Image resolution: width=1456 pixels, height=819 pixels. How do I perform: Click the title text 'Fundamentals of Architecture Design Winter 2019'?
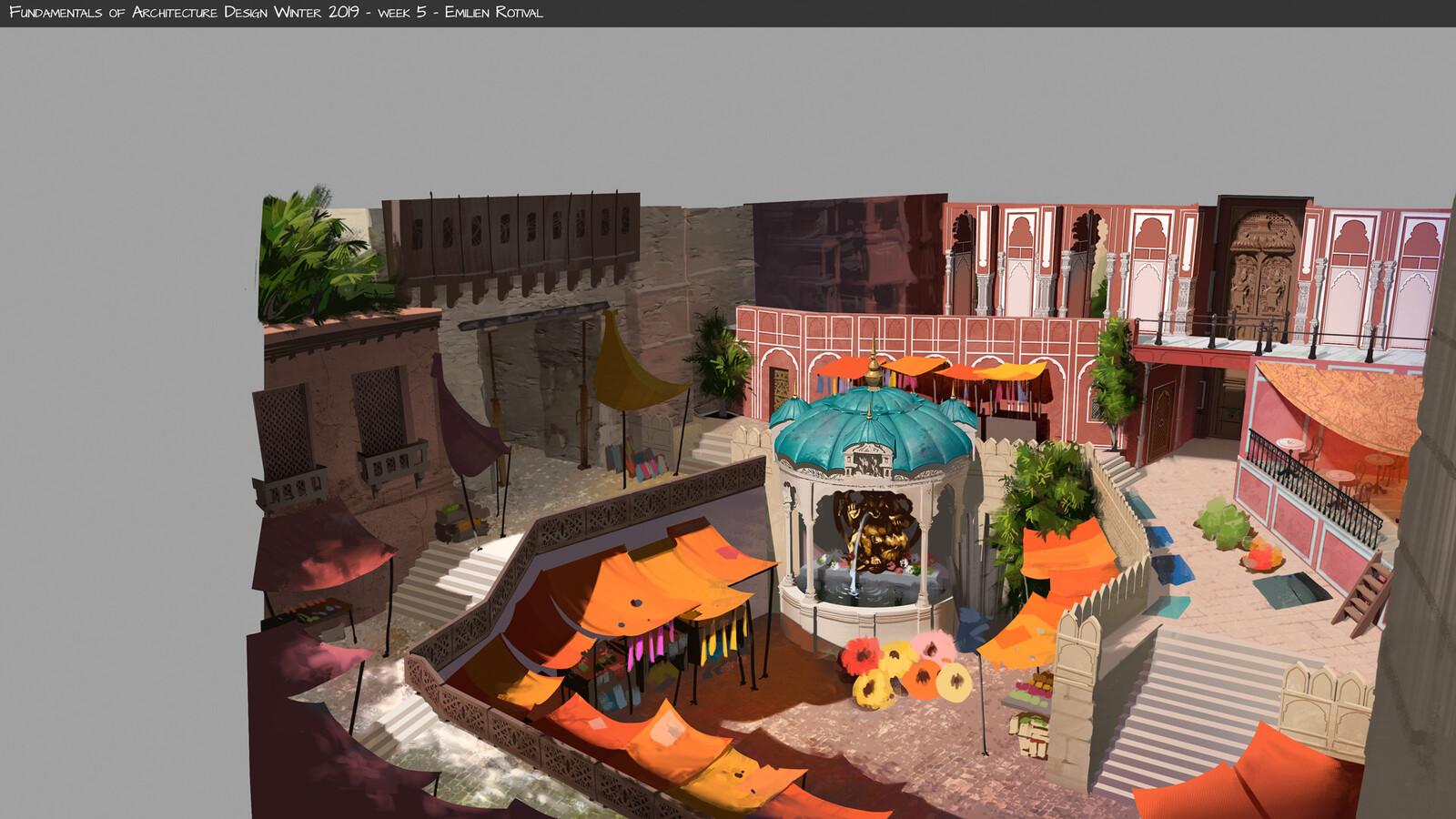(185, 13)
